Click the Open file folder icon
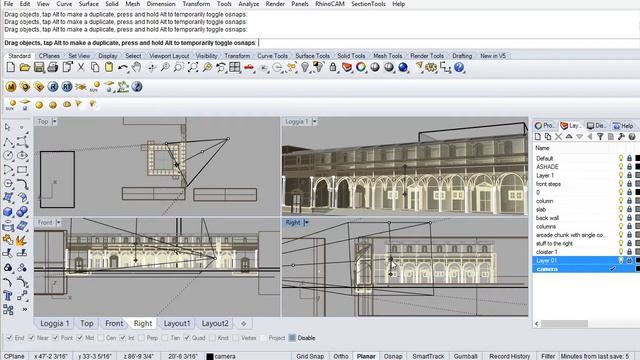 pos(24,67)
